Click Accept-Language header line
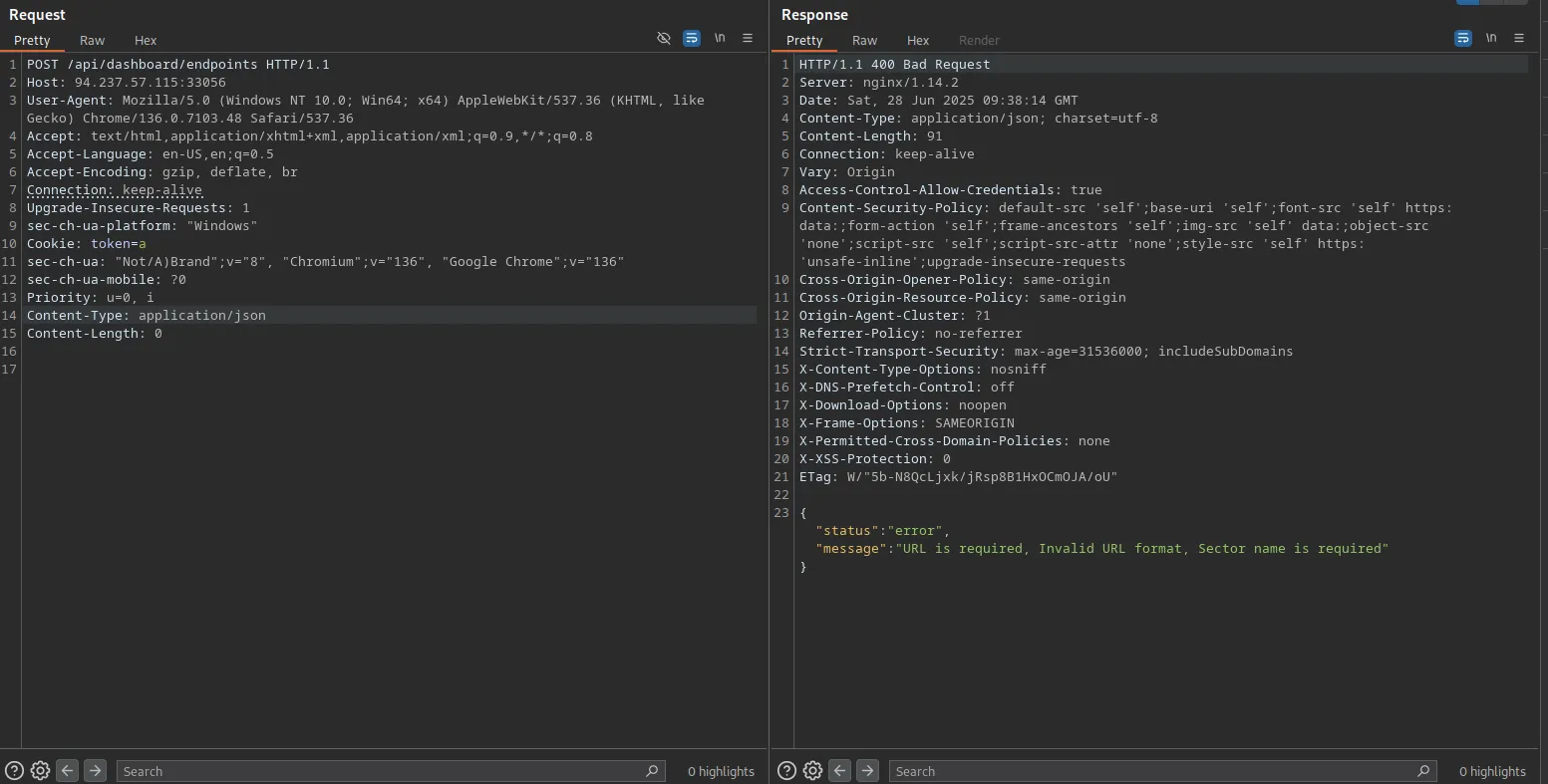The width and height of the screenshot is (1548, 784). tap(151, 153)
